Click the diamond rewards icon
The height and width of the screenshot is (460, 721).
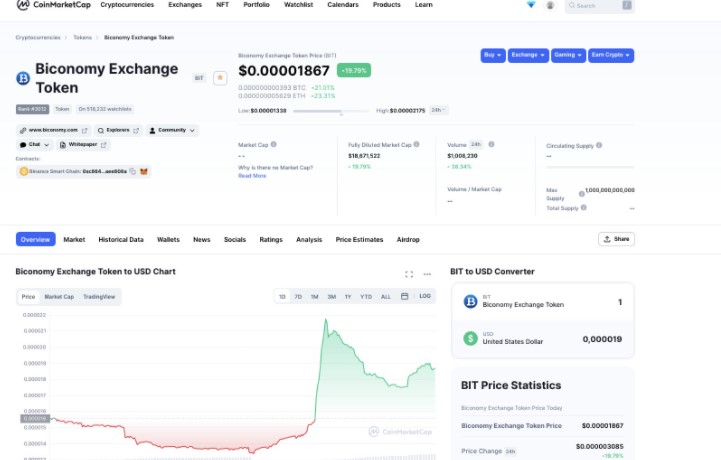point(531,5)
